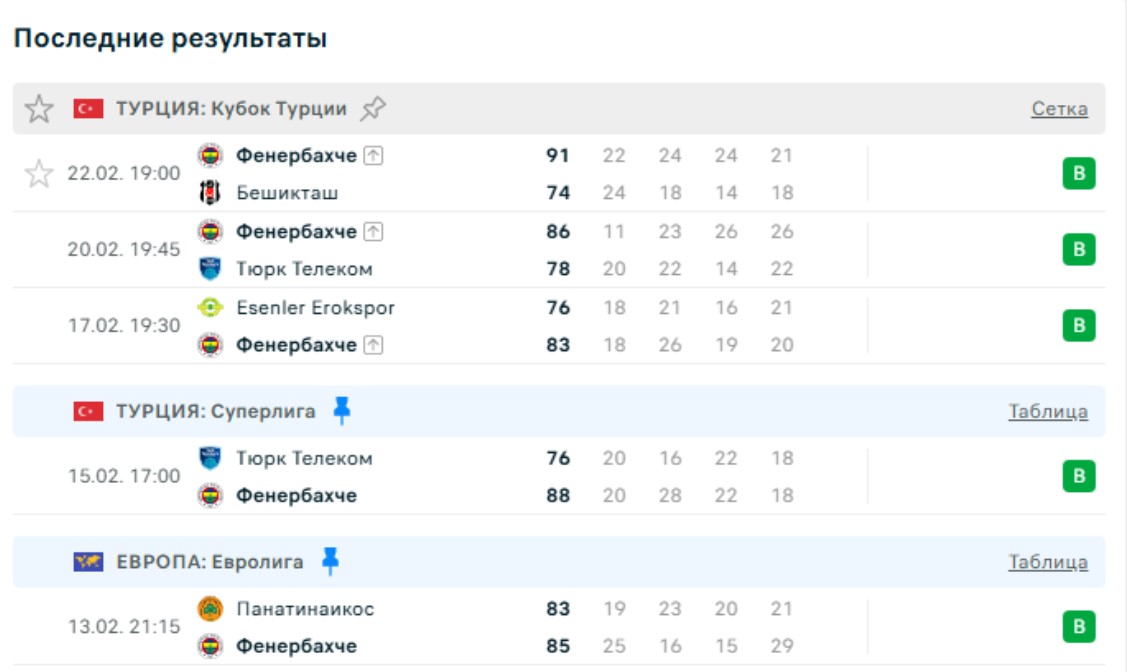
Task: Open the ЕВРОПА: Евролига league title
Action: (x=209, y=562)
